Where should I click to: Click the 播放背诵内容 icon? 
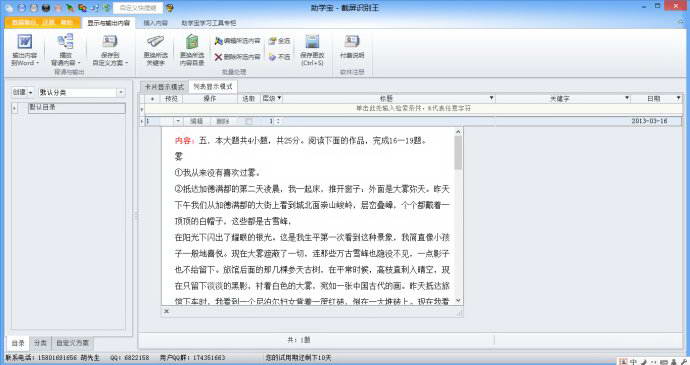66,41
